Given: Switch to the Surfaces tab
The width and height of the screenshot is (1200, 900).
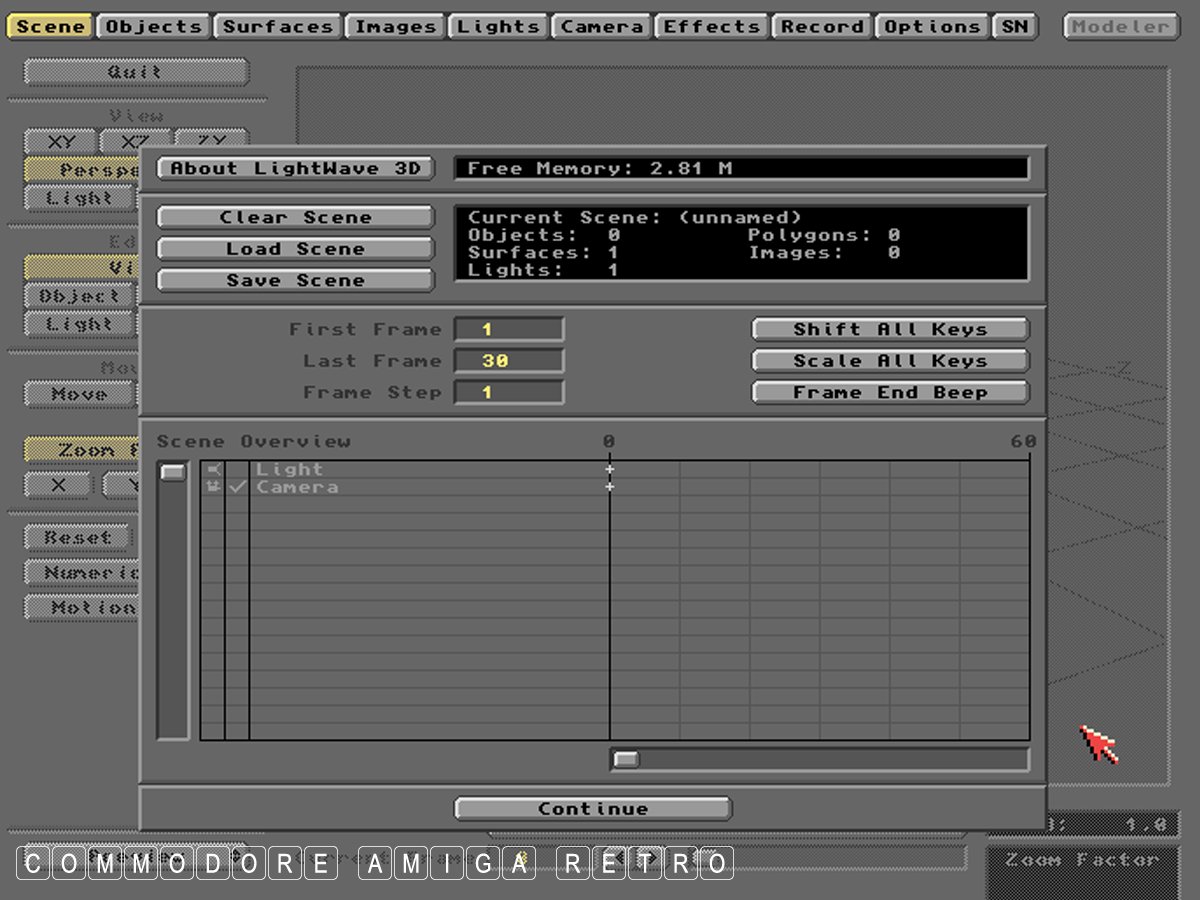Looking at the screenshot, I should click(x=277, y=27).
